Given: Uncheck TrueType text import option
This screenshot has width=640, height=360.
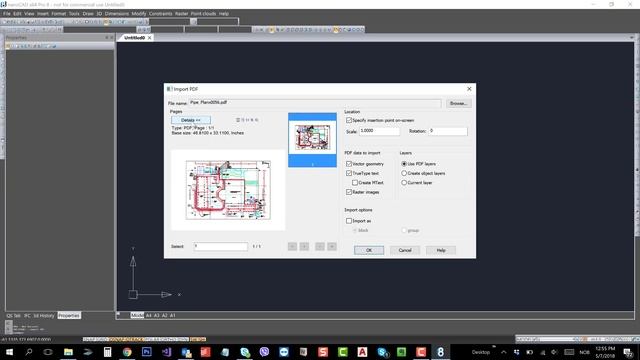Looking at the screenshot, I should 349,173.
